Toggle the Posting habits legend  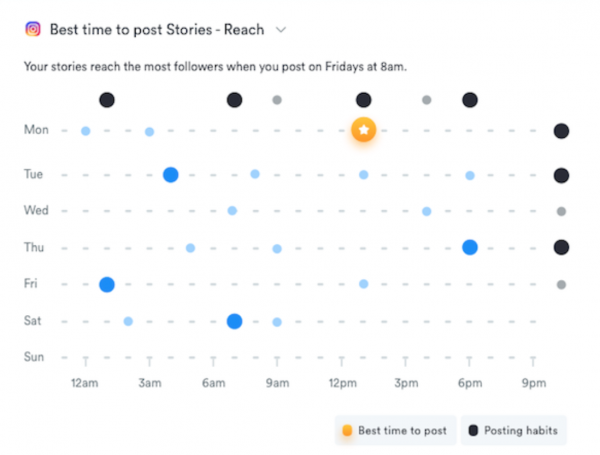pyautogui.click(x=514, y=431)
